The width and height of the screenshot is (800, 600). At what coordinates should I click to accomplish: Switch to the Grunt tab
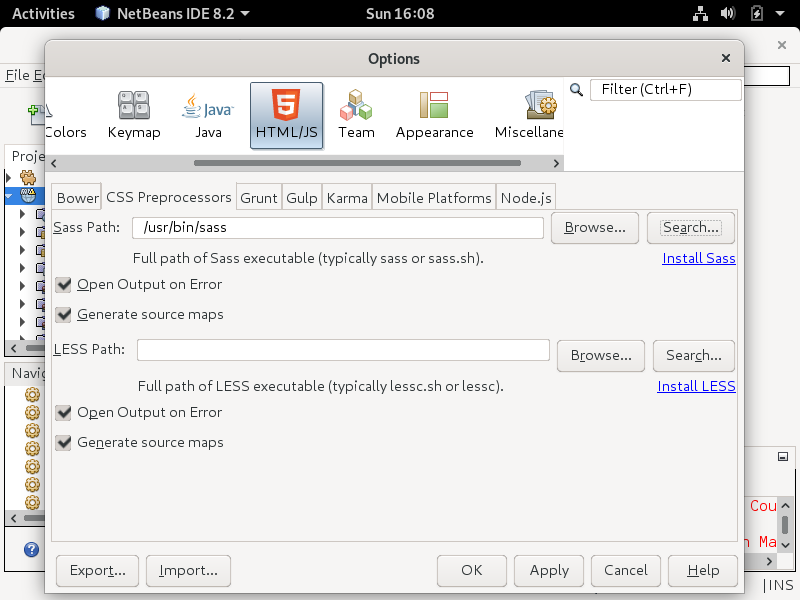coord(259,198)
